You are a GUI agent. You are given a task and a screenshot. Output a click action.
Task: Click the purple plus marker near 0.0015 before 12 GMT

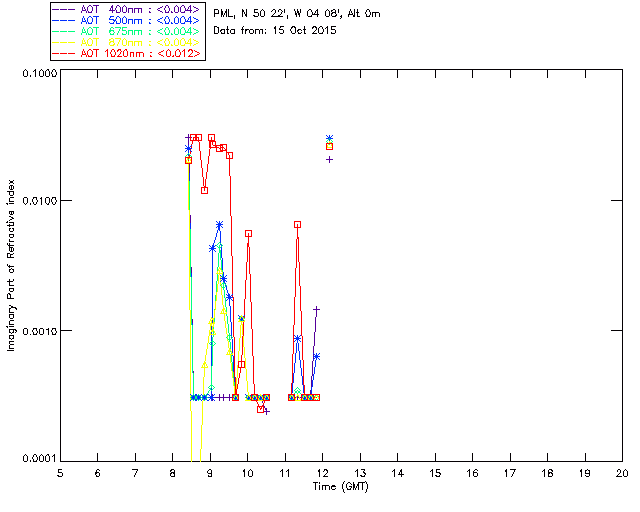[x=316, y=309]
